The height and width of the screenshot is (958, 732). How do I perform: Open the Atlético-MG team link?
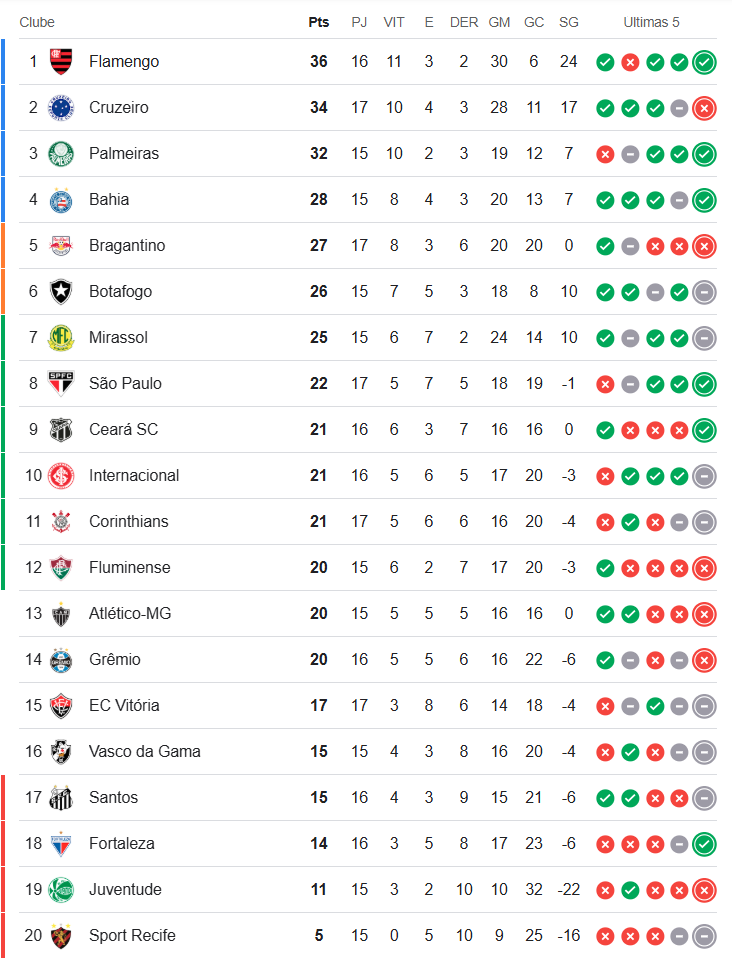pos(130,614)
